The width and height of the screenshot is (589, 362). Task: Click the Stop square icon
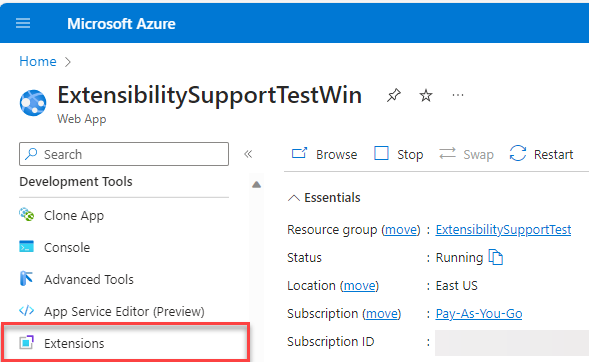[381, 153]
